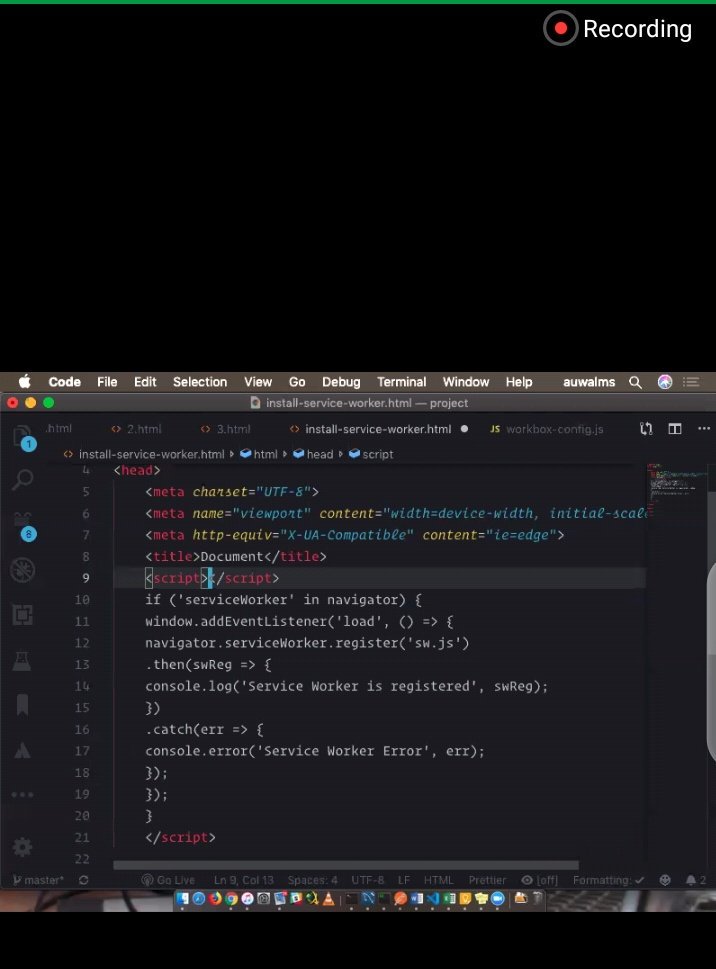The image size is (716, 969).
Task: Click the Prettier status item
Action: coord(487,880)
